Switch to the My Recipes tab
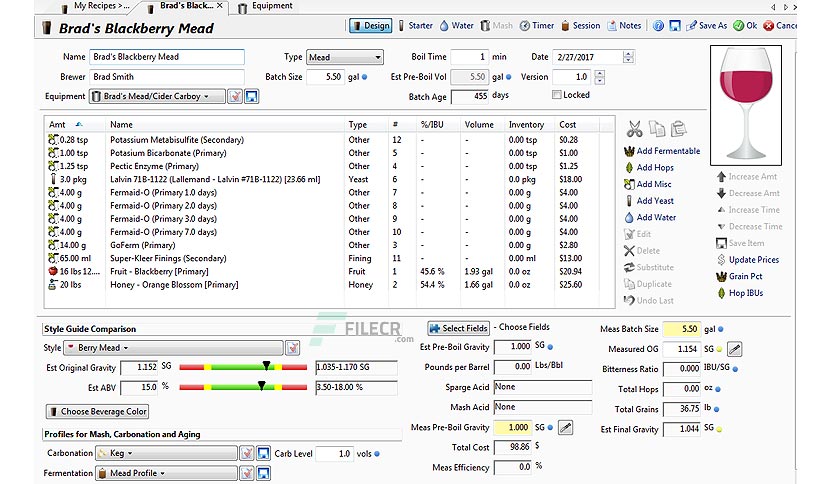Viewport: 836px width, 484px height. click(94, 6)
